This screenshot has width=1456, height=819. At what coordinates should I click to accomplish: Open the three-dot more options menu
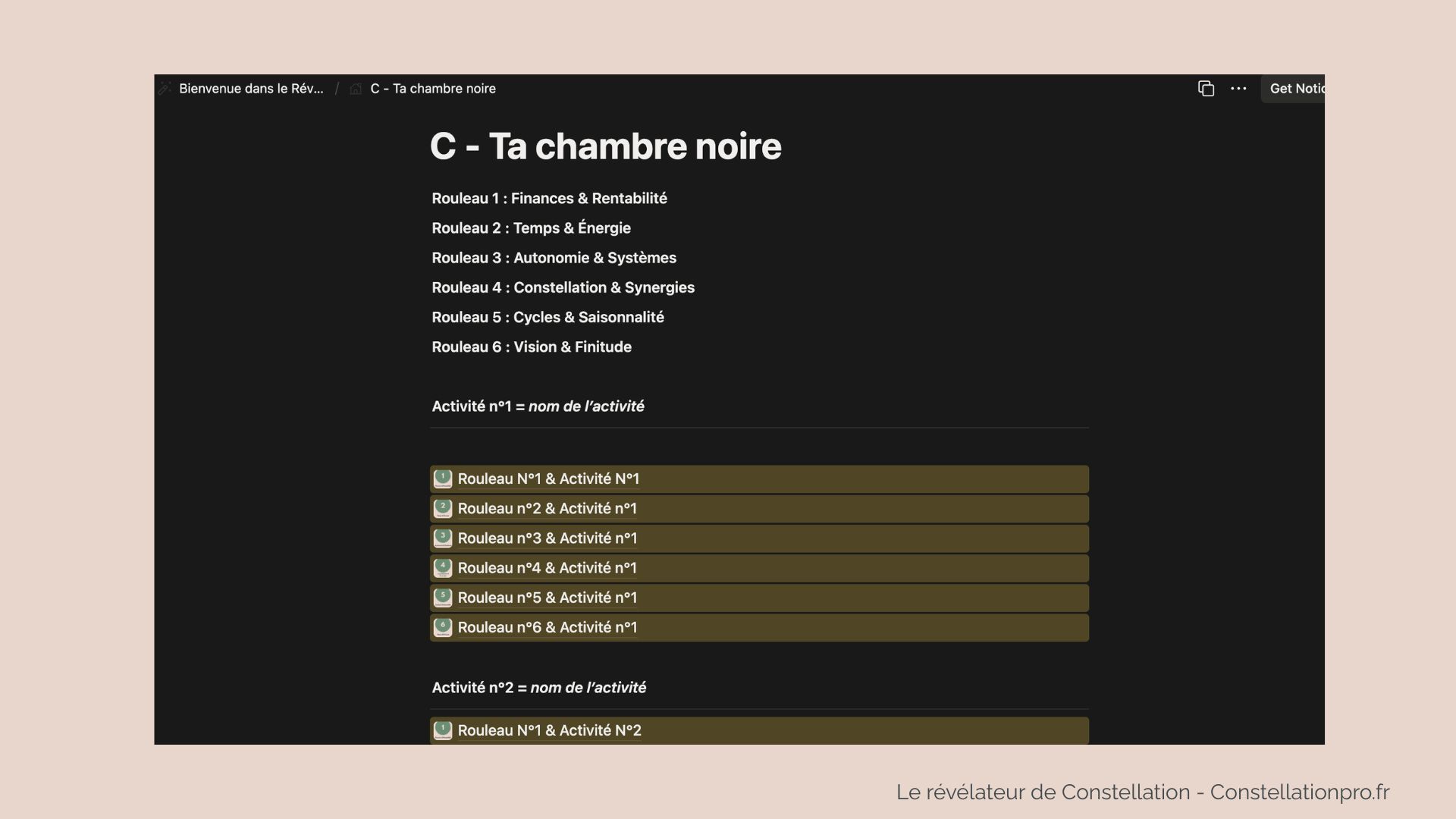pos(1238,89)
